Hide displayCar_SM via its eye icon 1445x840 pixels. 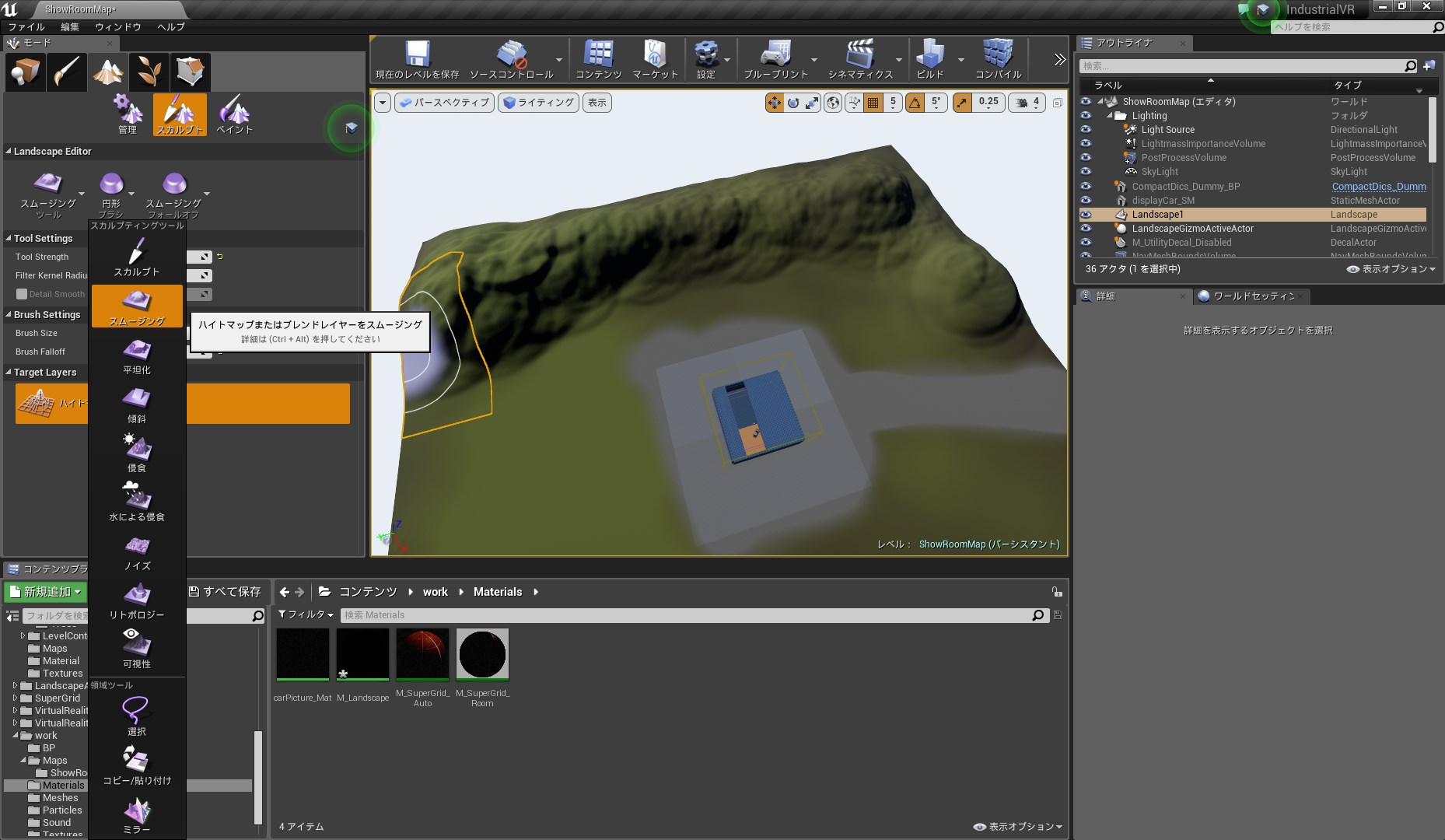tap(1086, 201)
